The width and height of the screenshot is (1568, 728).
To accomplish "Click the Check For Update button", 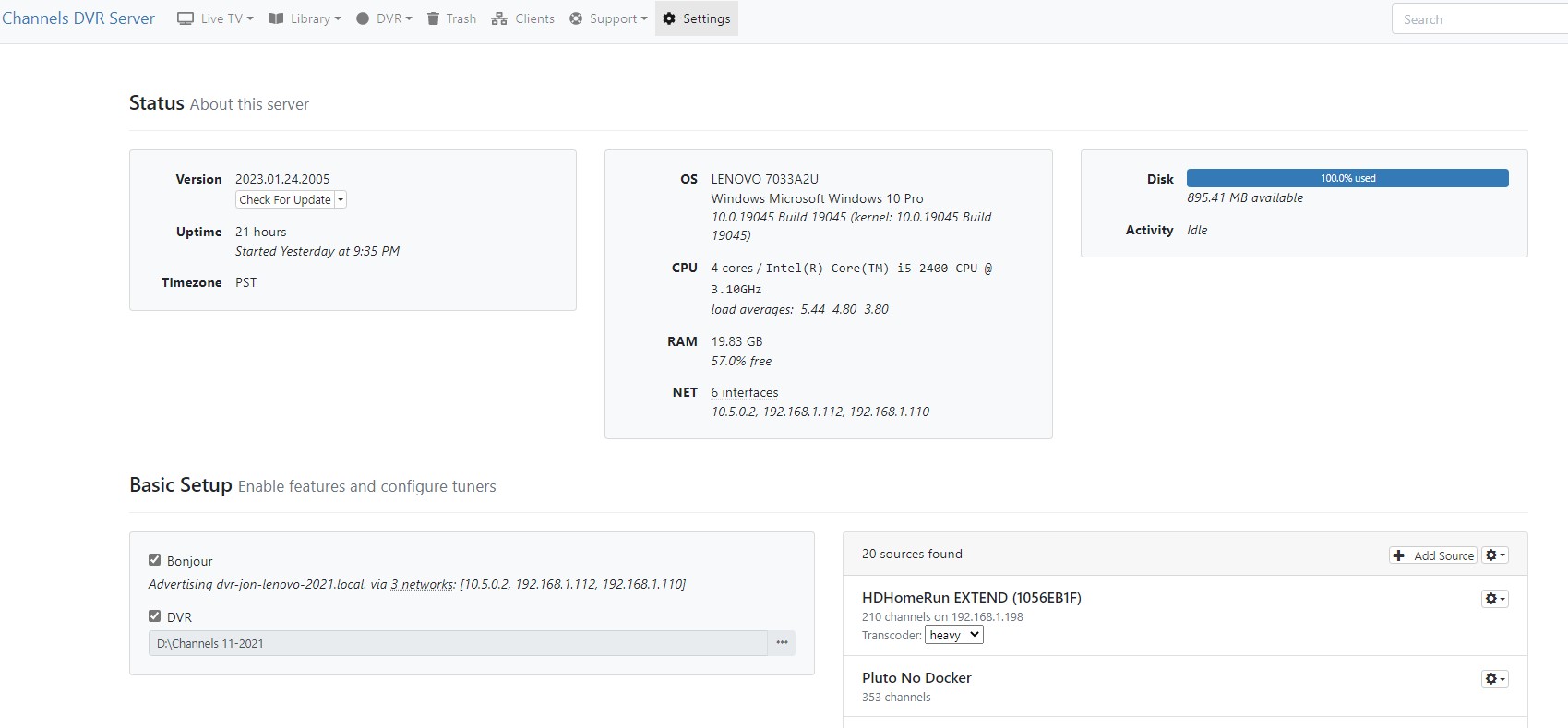I will [284, 199].
